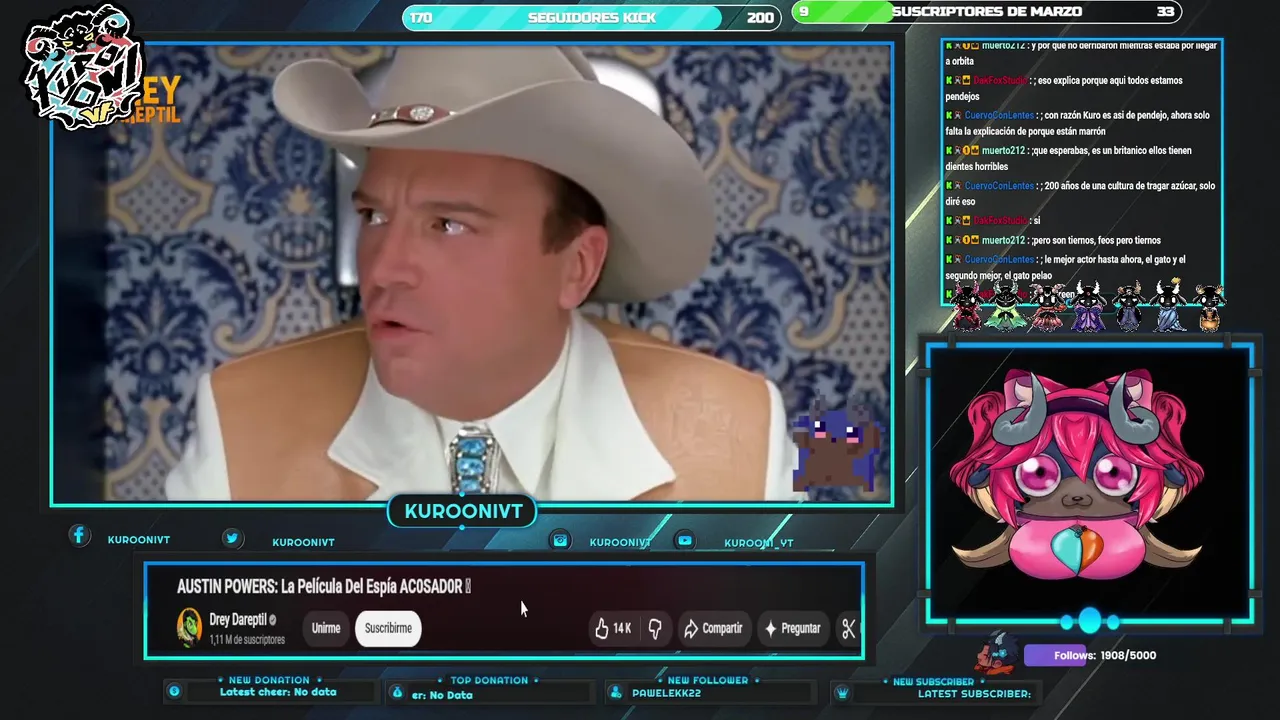1280x720 pixels.
Task: Click the 1,11 M de suscriptores text
Action: coord(247,639)
